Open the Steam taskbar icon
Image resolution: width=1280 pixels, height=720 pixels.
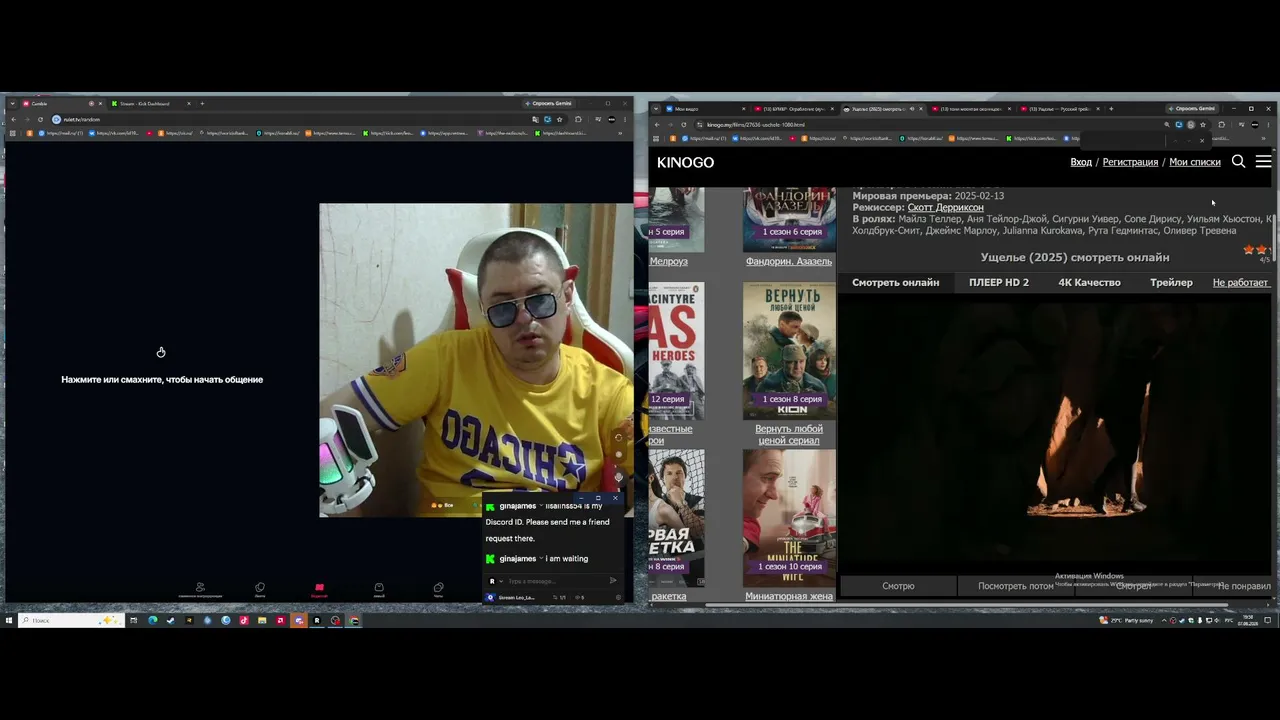coord(171,620)
